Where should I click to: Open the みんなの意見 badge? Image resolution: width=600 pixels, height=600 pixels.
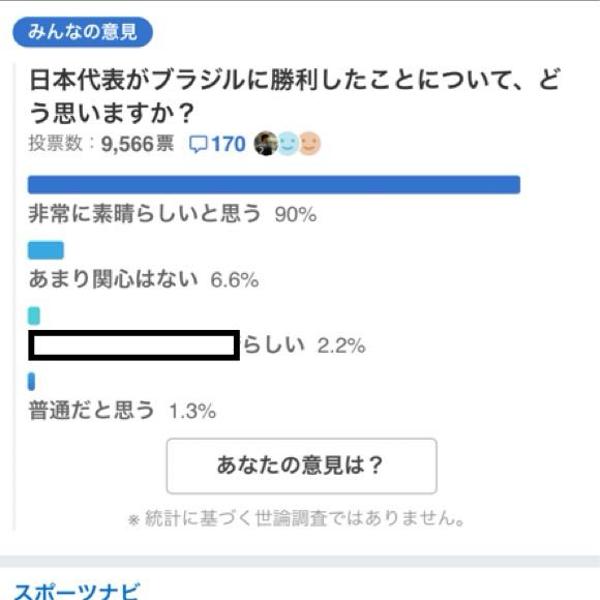(83, 33)
